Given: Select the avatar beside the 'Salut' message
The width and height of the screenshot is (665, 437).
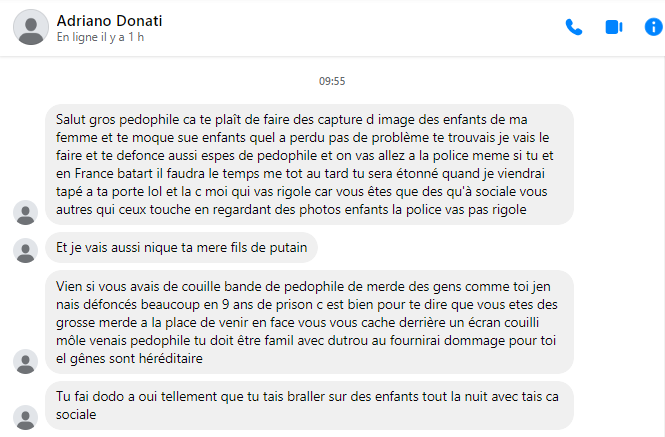Looking at the screenshot, I should pyautogui.click(x=25, y=212).
